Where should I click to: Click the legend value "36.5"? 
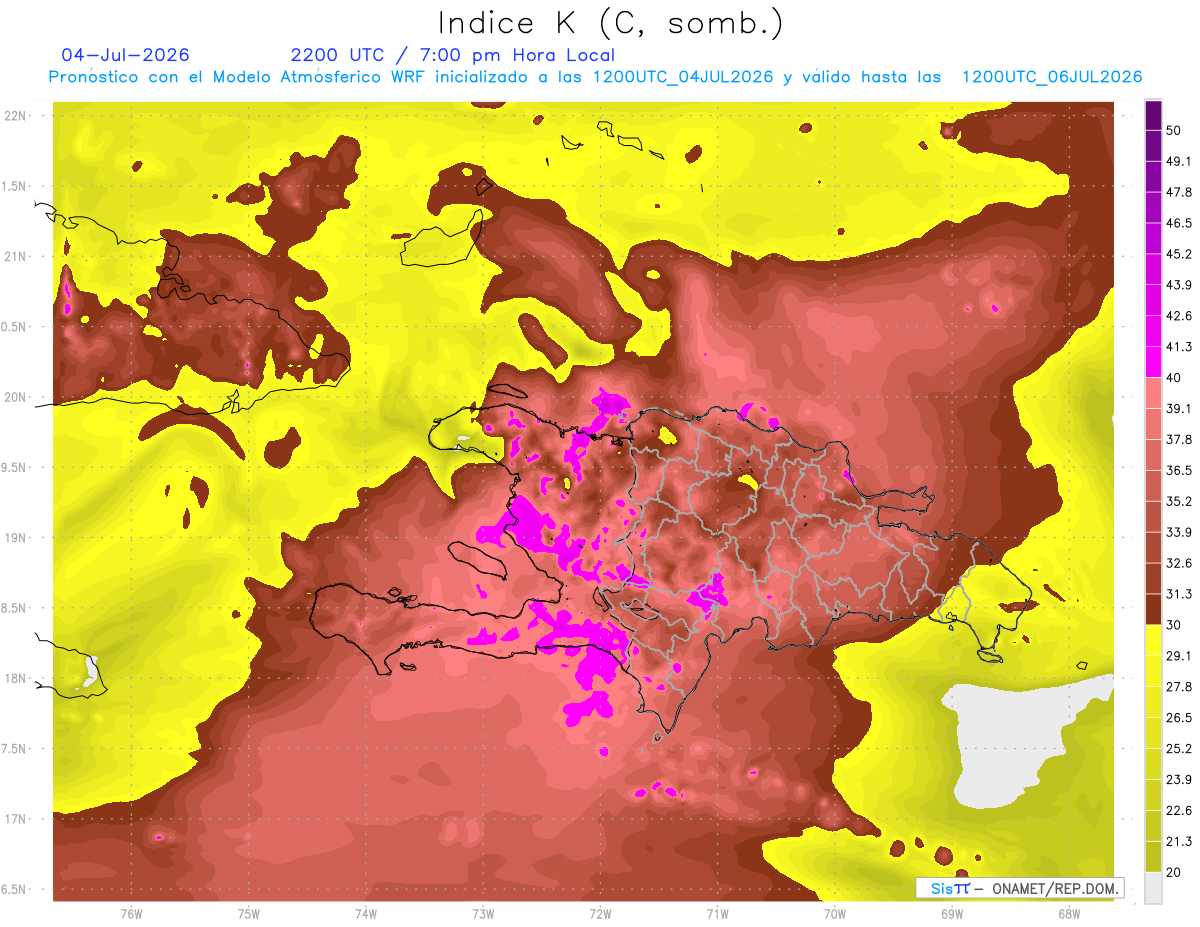click(1178, 470)
